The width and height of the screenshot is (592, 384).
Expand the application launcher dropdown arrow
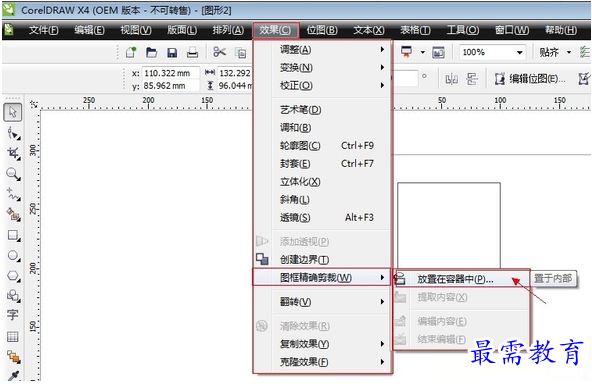[x=422, y=52]
